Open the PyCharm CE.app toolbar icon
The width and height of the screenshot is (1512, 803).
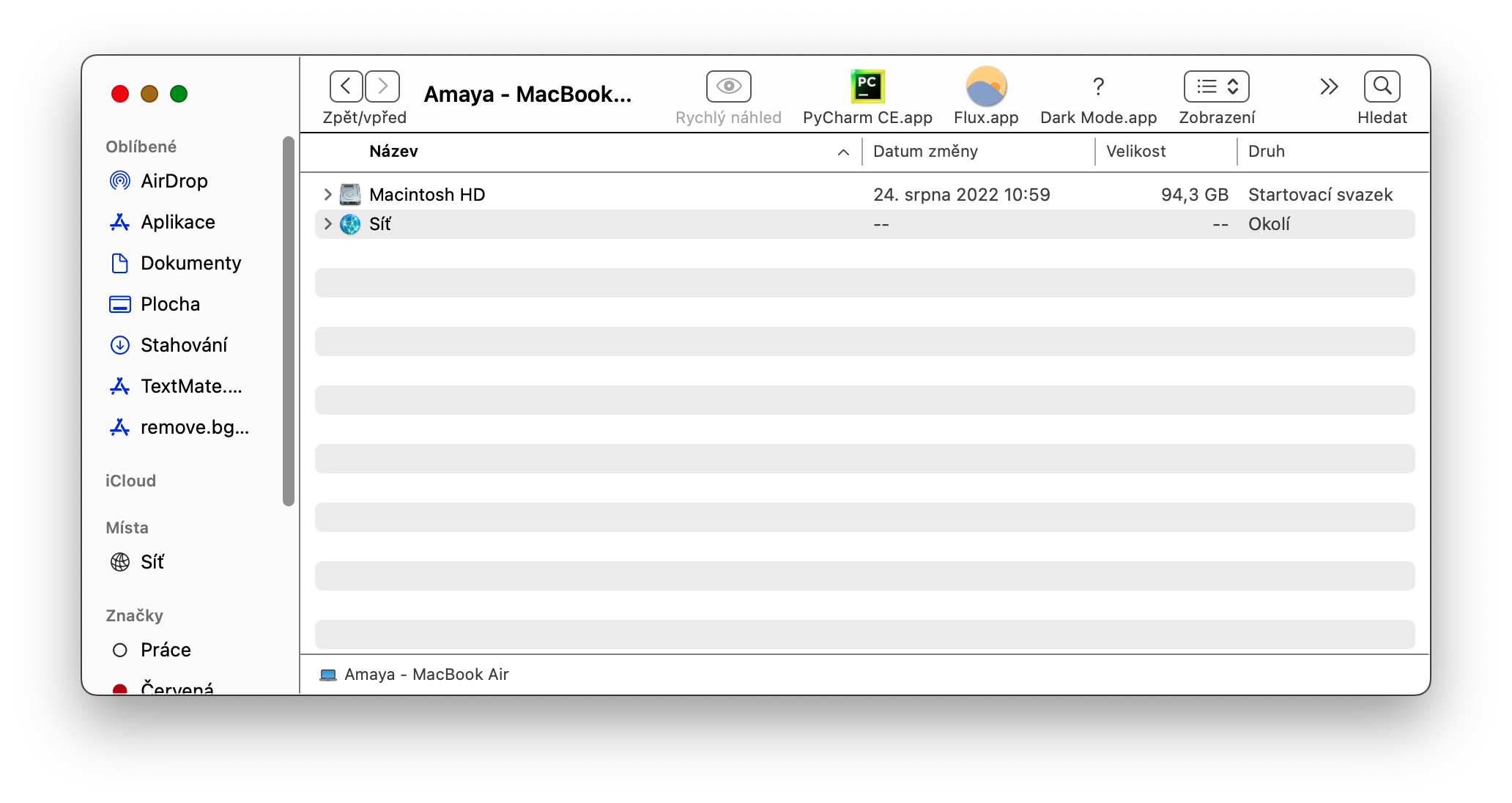pyautogui.click(x=867, y=87)
